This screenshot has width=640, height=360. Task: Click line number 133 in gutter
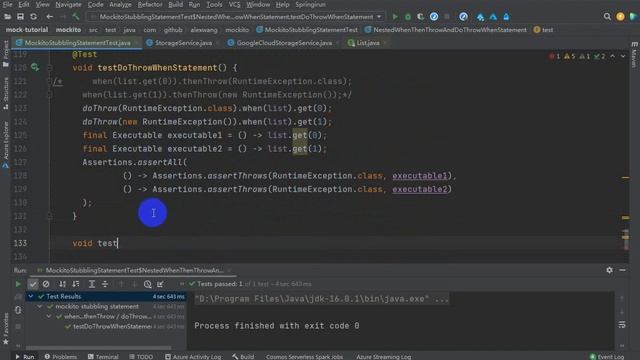pyautogui.click(x=20, y=243)
